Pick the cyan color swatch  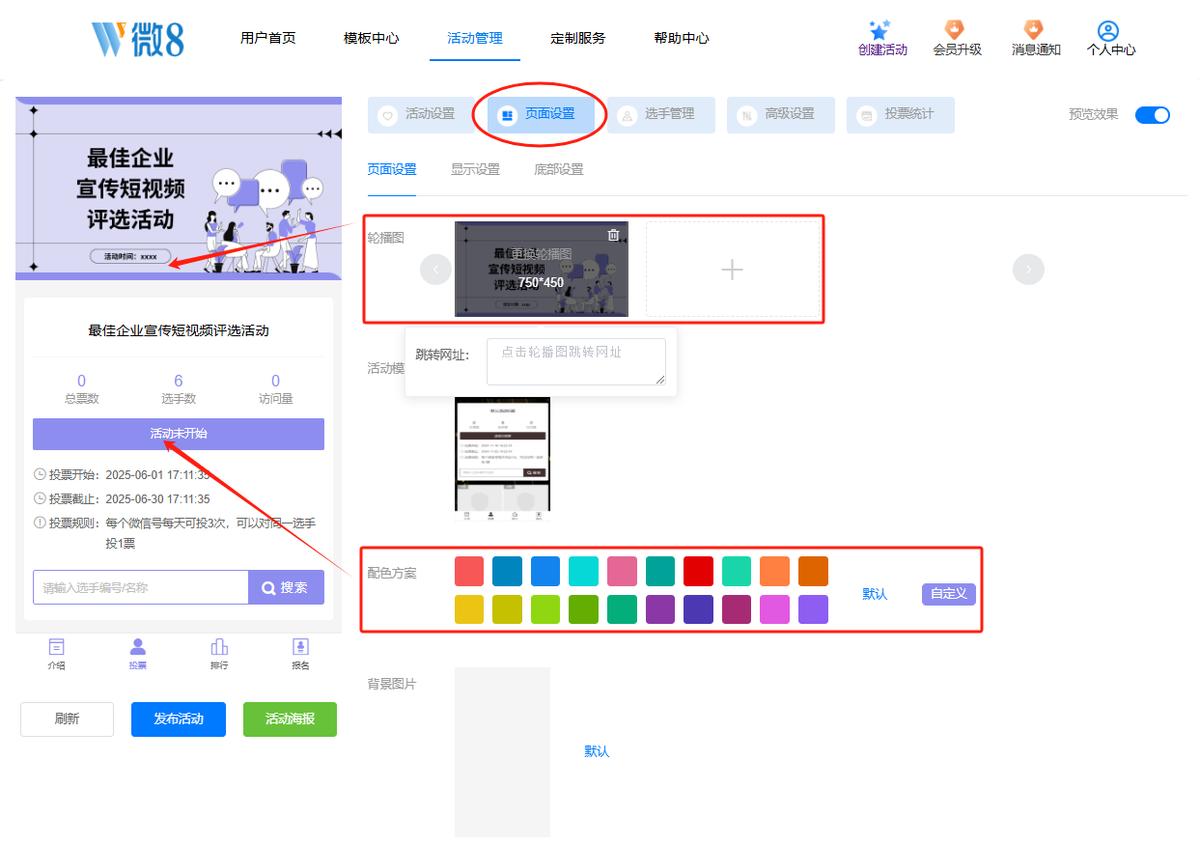pyautogui.click(x=584, y=571)
